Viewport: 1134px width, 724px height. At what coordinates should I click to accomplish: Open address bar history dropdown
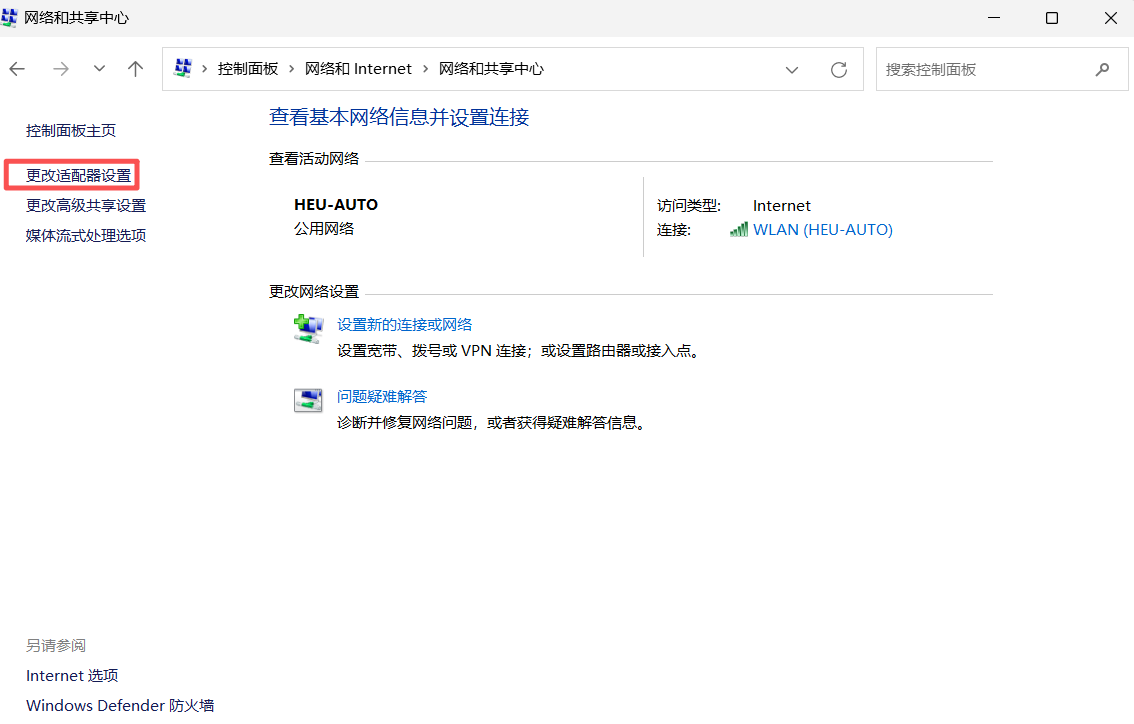click(792, 70)
